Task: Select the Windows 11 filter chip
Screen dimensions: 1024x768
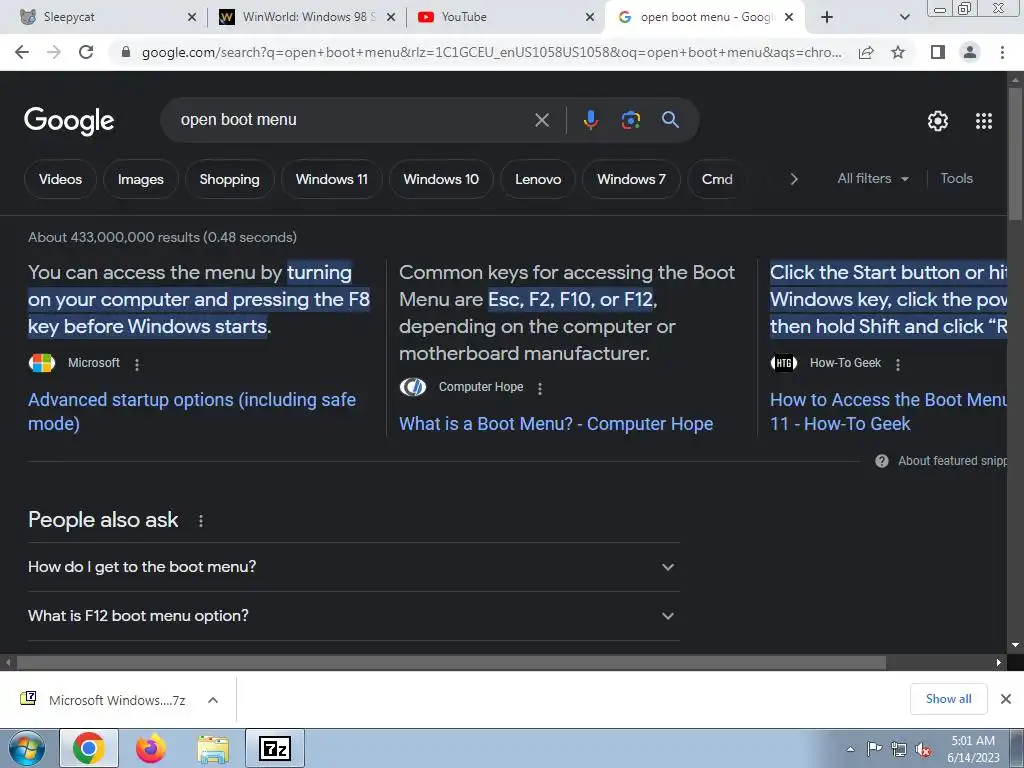Action: pyautogui.click(x=332, y=179)
